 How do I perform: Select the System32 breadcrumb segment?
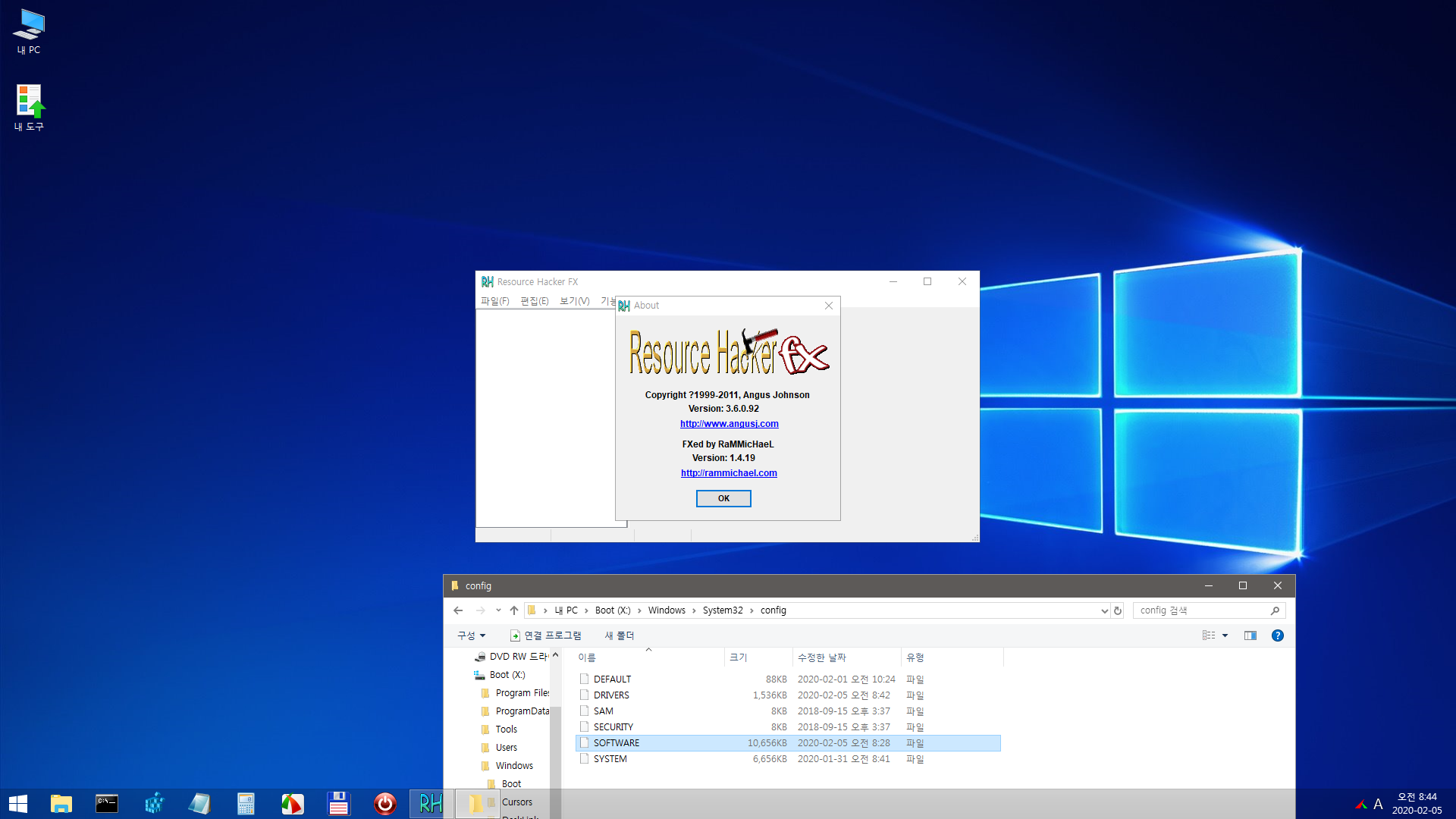723,610
